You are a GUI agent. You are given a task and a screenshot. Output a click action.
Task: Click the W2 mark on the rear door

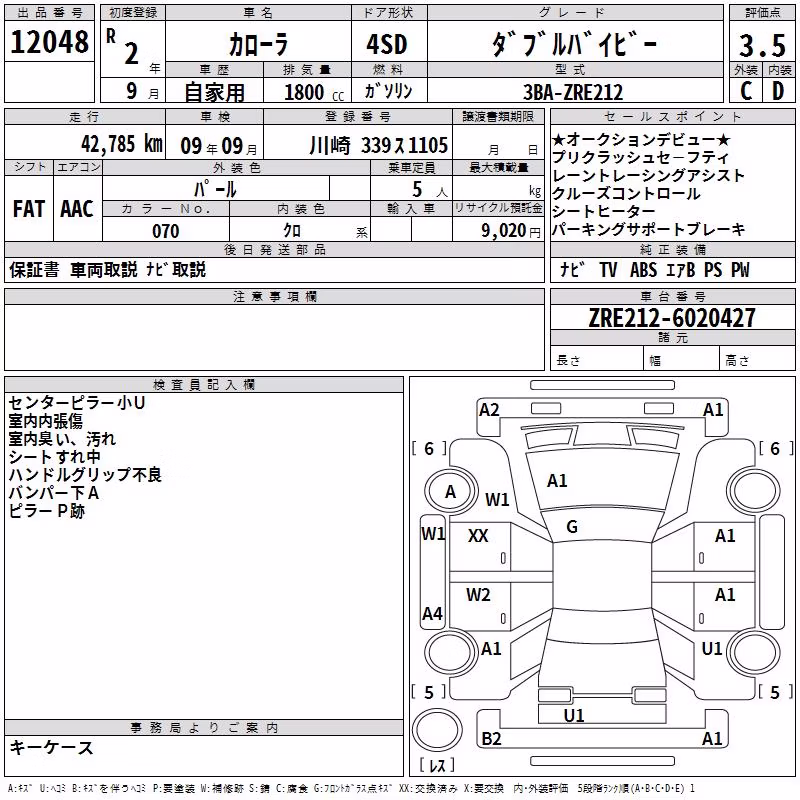[478, 595]
